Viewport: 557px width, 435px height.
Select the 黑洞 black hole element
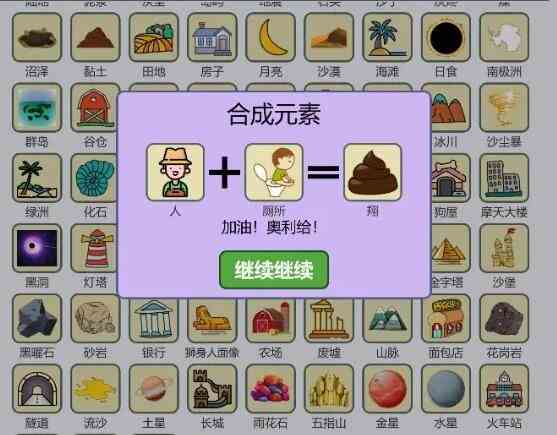click(37, 248)
